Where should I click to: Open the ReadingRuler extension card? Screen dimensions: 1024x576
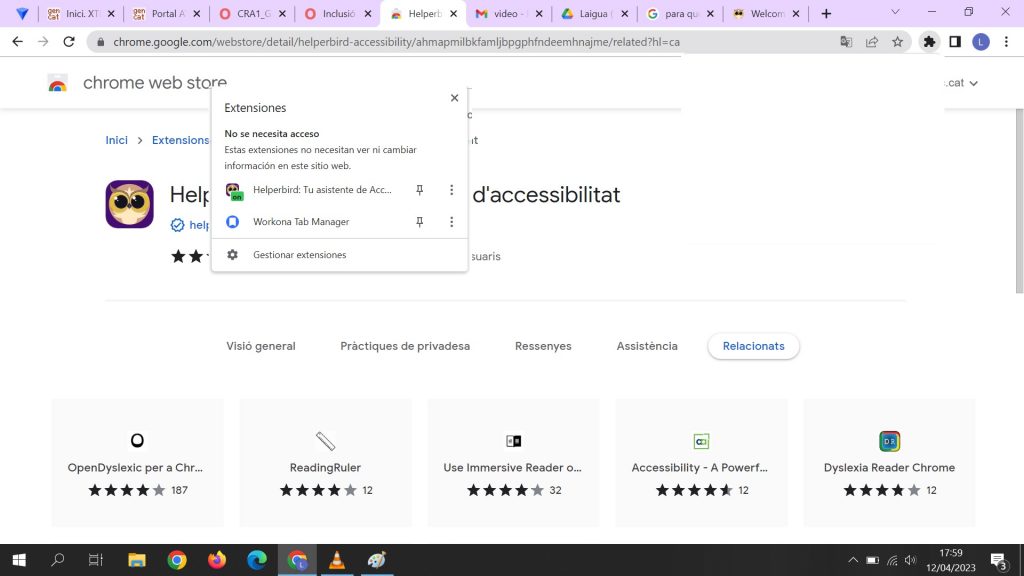point(325,462)
